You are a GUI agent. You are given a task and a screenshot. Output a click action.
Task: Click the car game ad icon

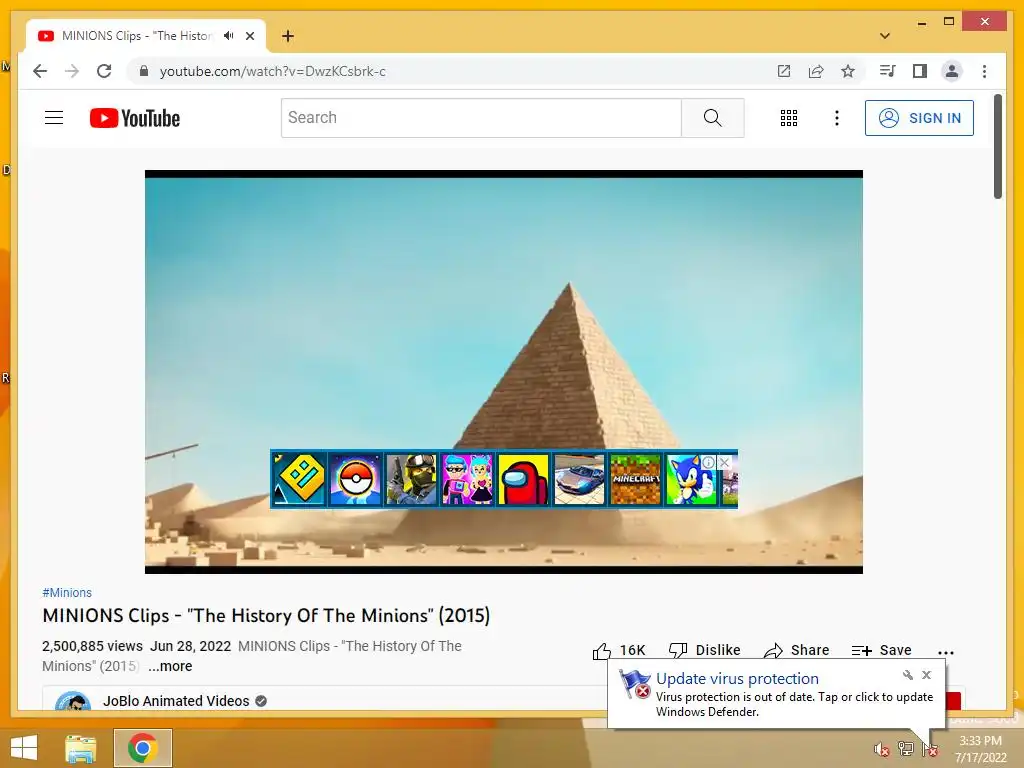[580, 479]
